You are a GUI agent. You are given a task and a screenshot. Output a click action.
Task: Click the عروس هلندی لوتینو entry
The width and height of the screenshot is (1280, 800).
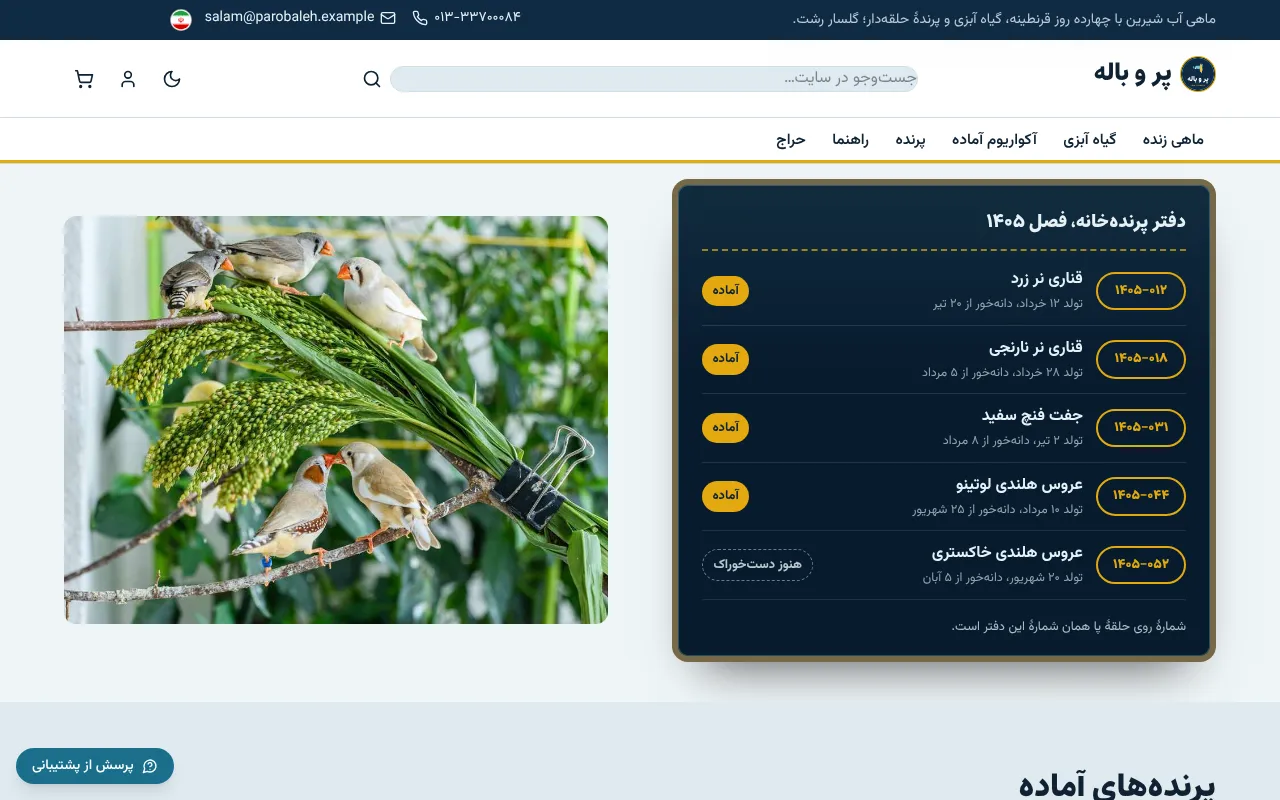tap(1020, 484)
